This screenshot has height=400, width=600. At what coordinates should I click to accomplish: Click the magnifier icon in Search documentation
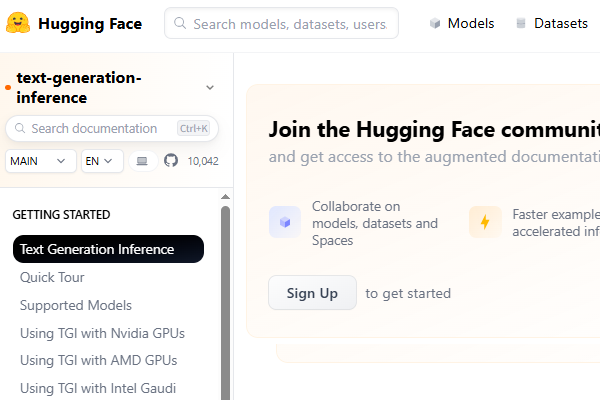pos(20,128)
